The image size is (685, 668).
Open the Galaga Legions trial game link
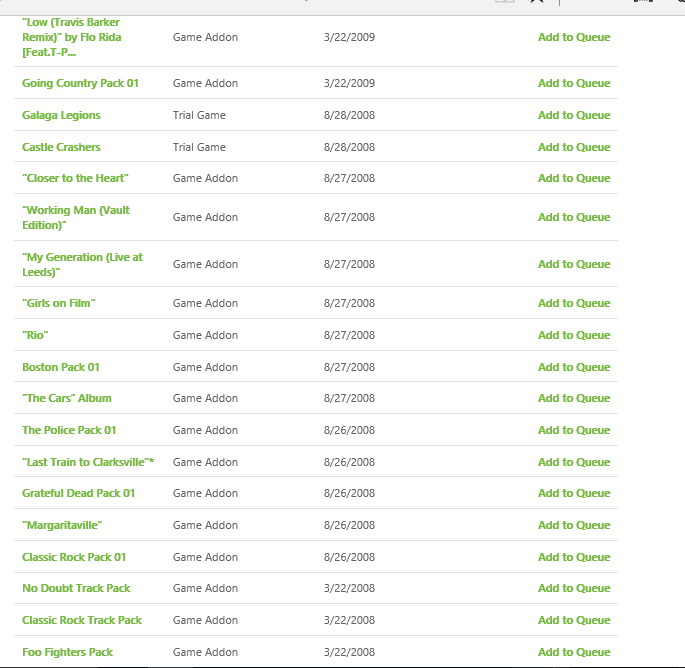61,115
